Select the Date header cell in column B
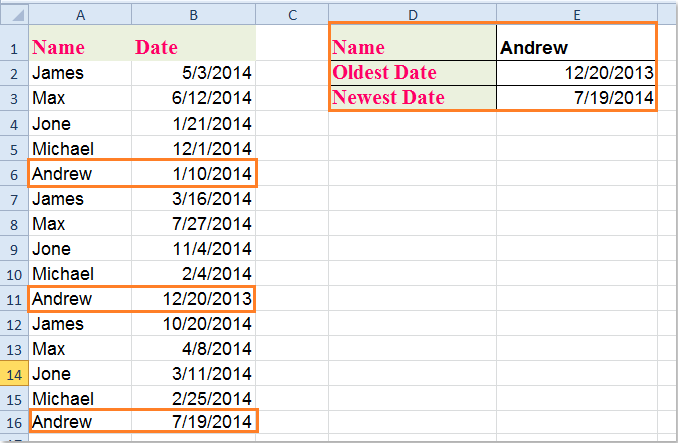Screen dimensions: 678x443 pyautogui.click(x=193, y=47)
